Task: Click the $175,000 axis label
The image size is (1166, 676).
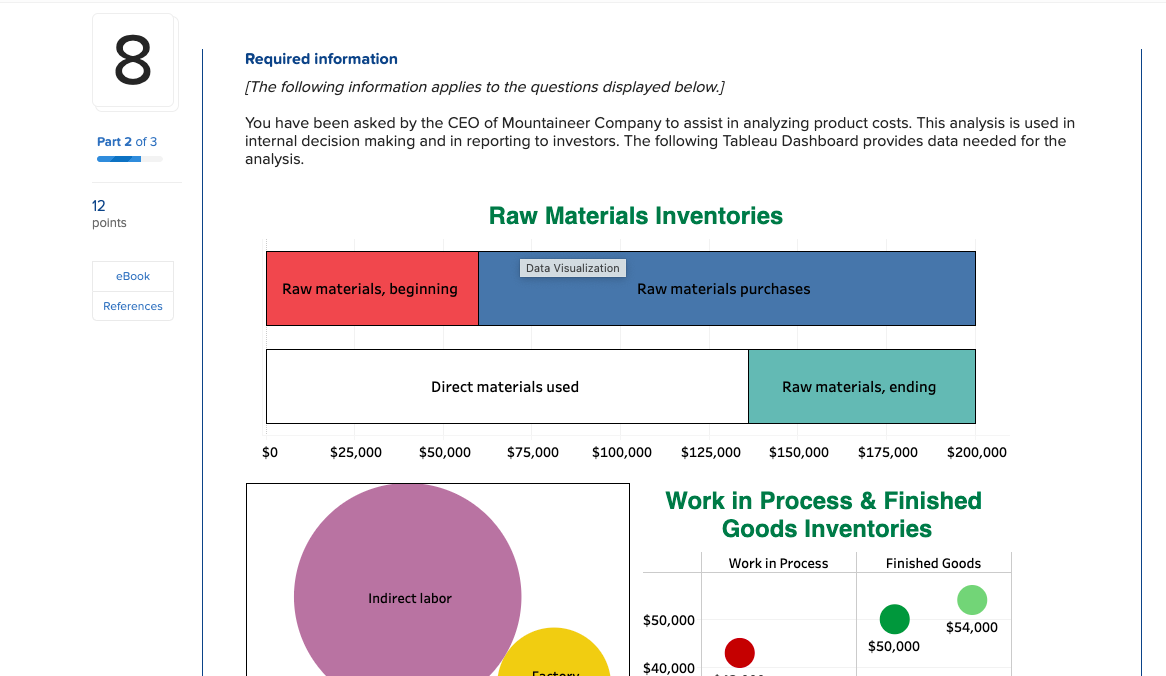Action: click(x=888, y=452)
